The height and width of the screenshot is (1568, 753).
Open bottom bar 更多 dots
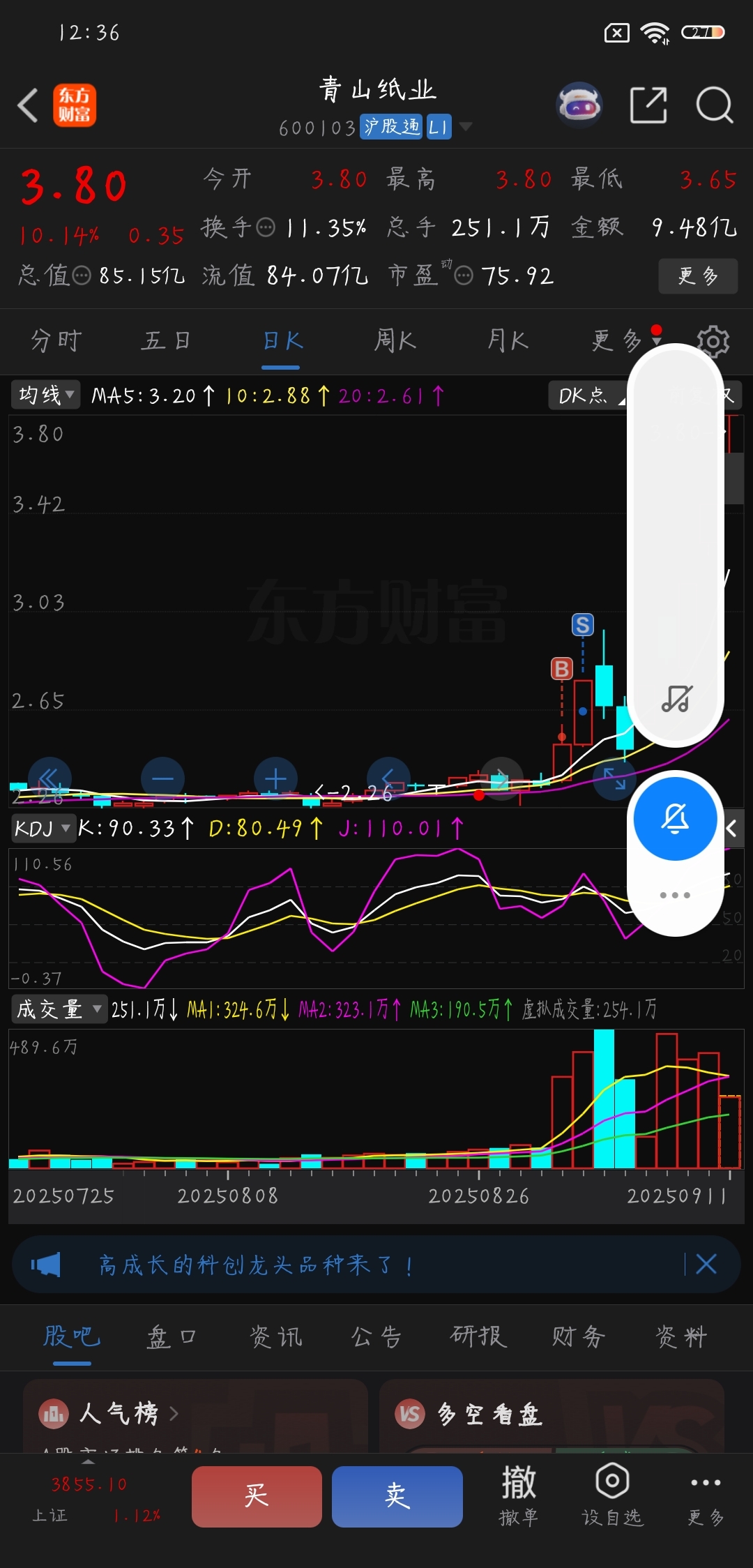[706, 1495]
